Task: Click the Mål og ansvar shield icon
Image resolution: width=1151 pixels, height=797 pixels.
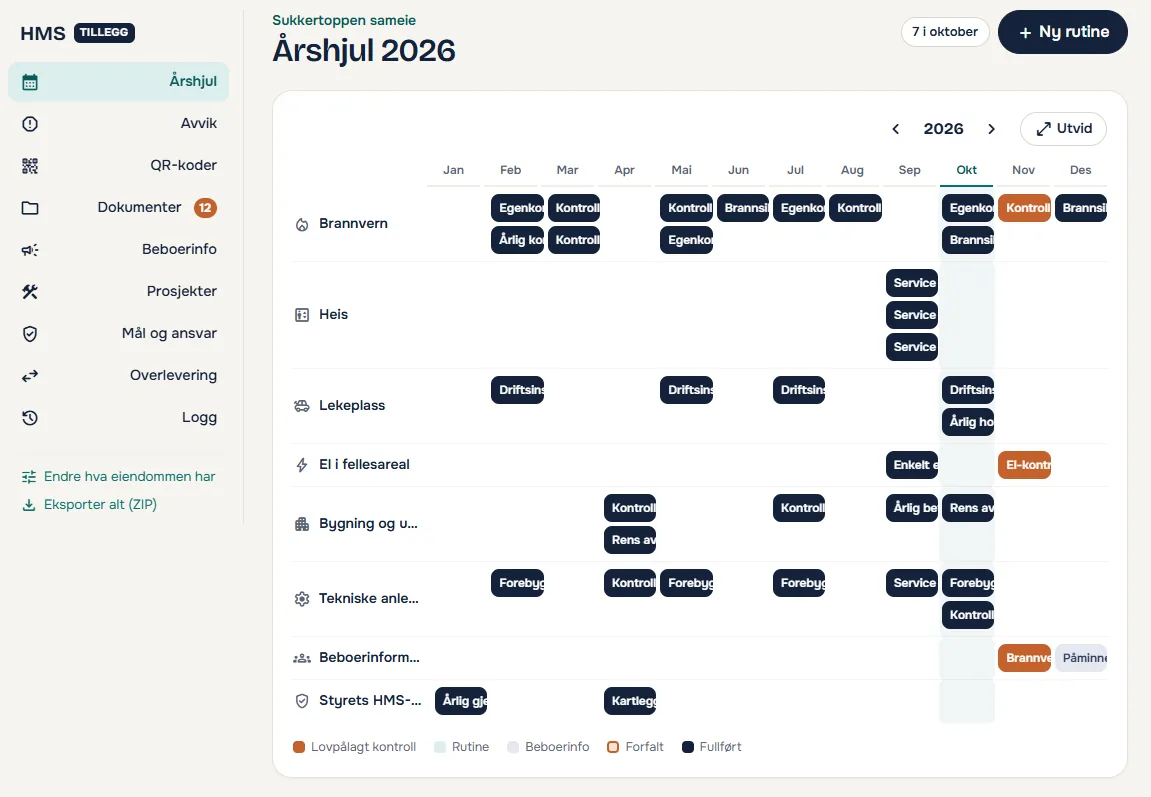Action: tap(30, 334)
